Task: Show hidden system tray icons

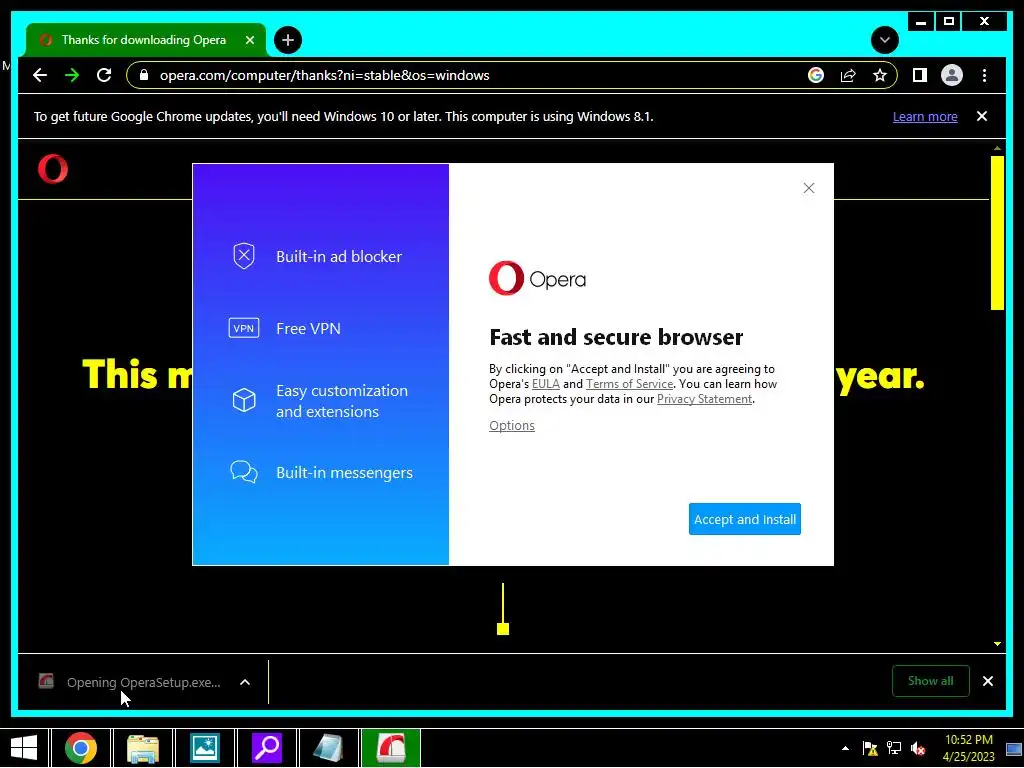Action: 846,748
